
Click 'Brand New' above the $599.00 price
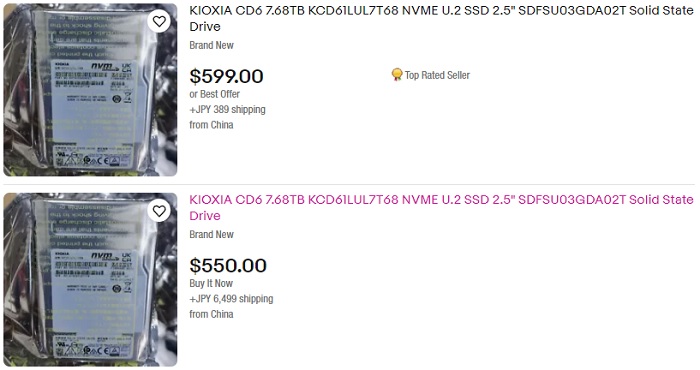[x=211, y=45]
